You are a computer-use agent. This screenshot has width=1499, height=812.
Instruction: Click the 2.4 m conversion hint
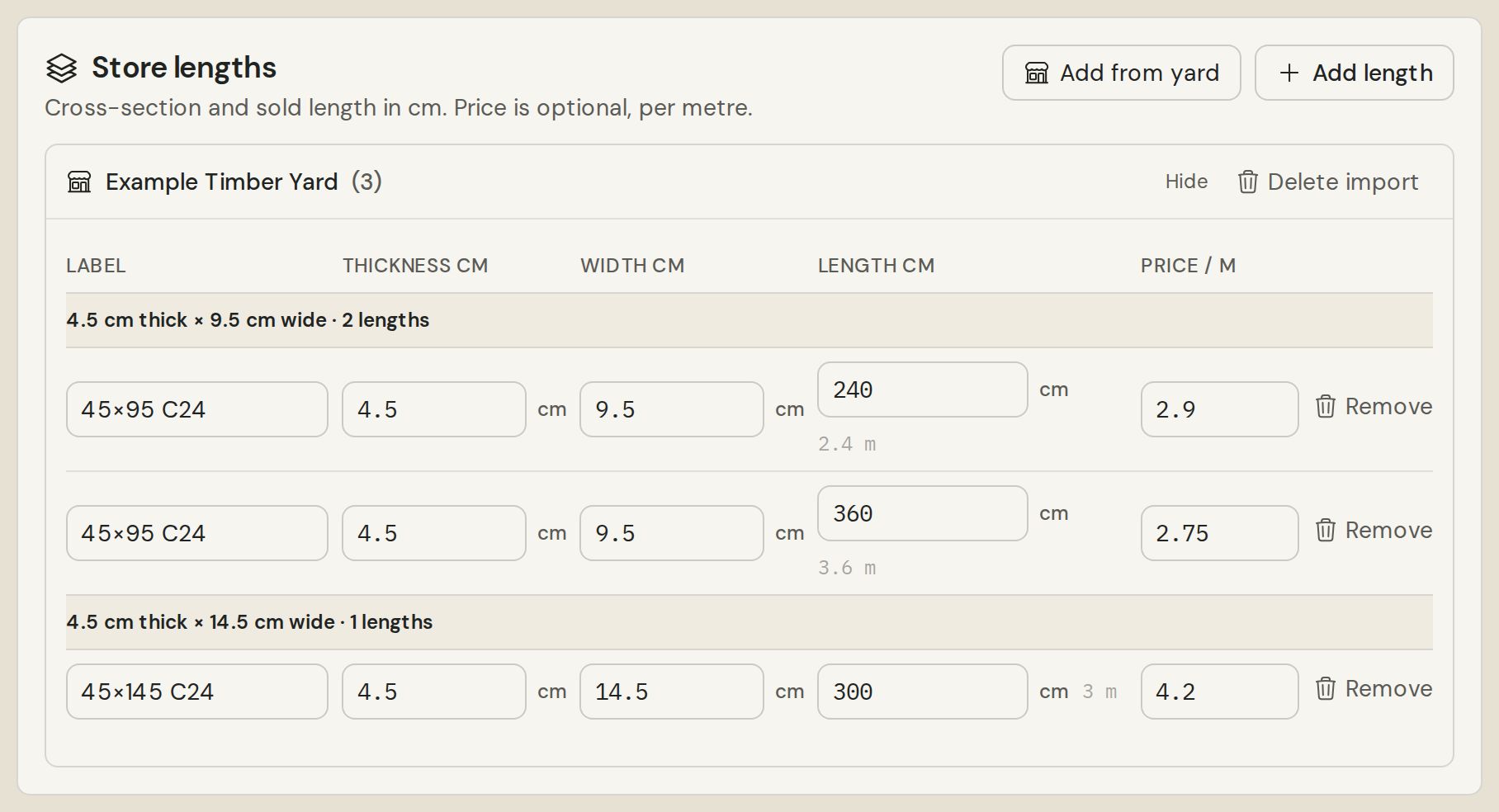tap(847, 444)
